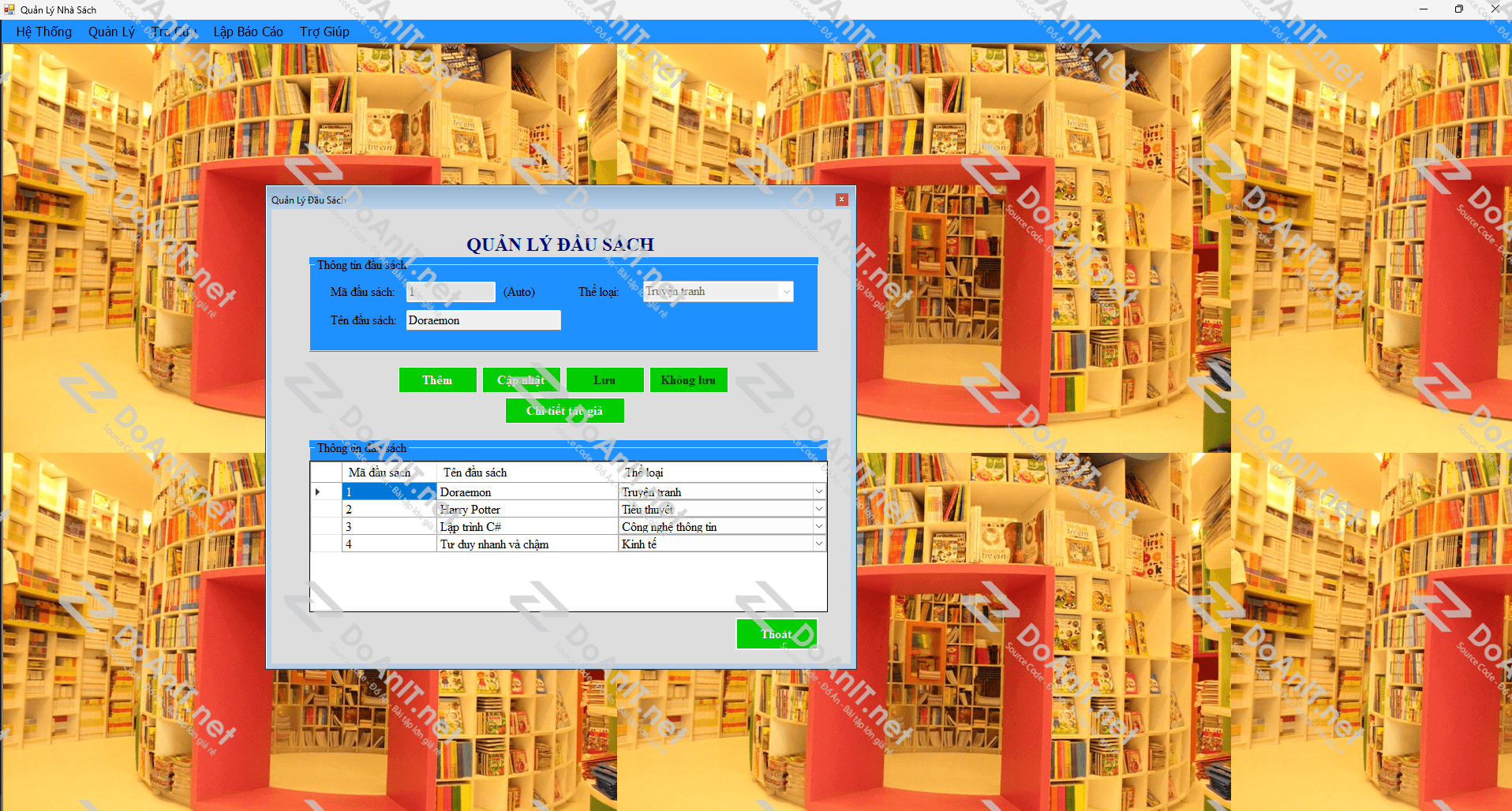
Task: Expand Thể loại dropdown in Lập trình C# row
Action: tap(818, 527)
